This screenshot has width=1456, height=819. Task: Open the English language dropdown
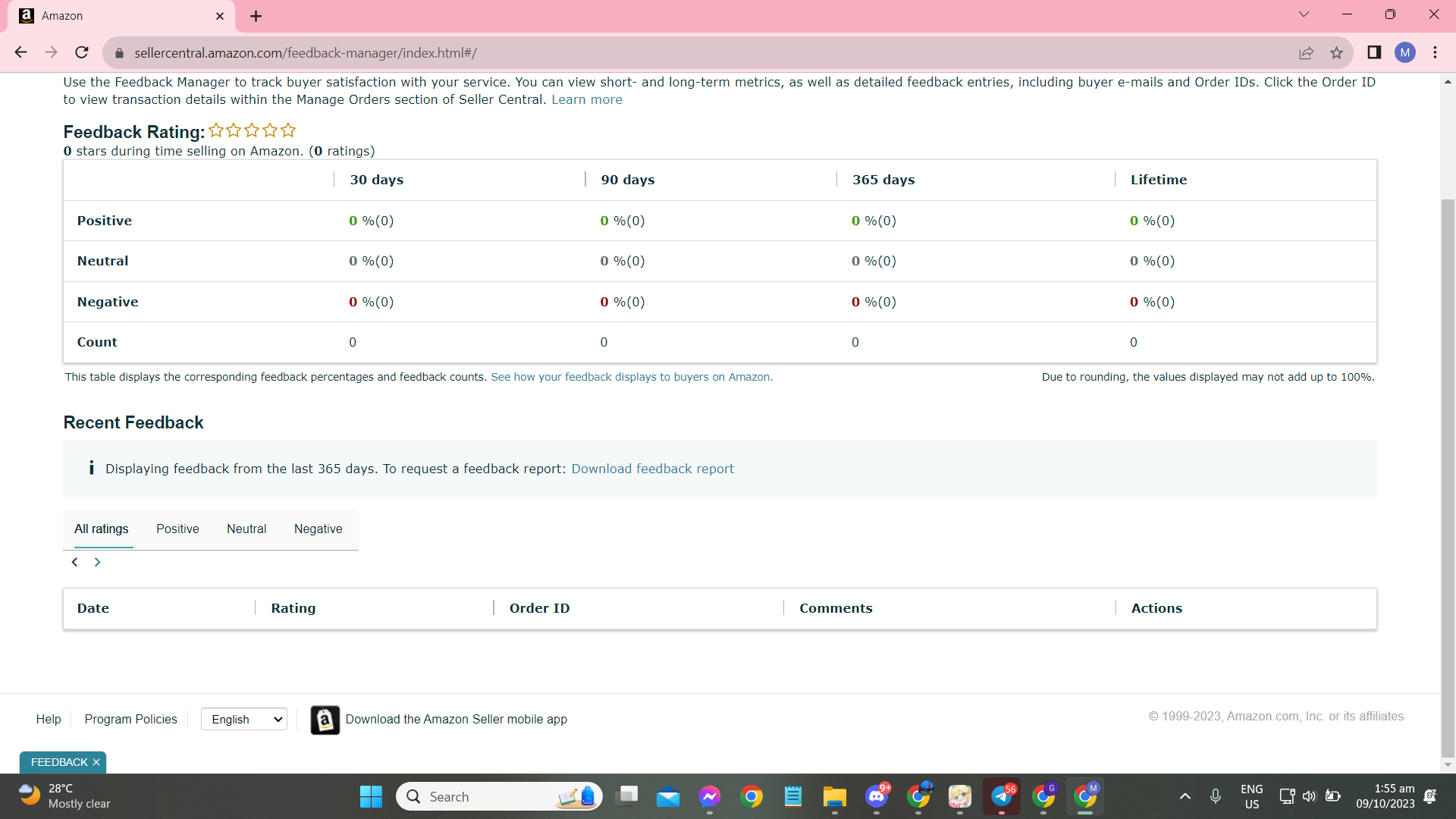click(244, 719)
